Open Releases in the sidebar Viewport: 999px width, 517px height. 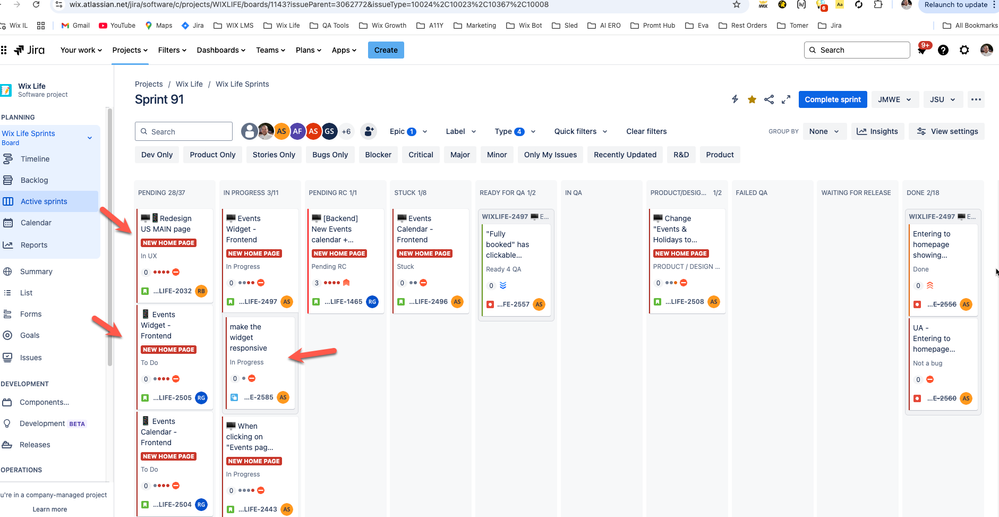coord(34,445)
